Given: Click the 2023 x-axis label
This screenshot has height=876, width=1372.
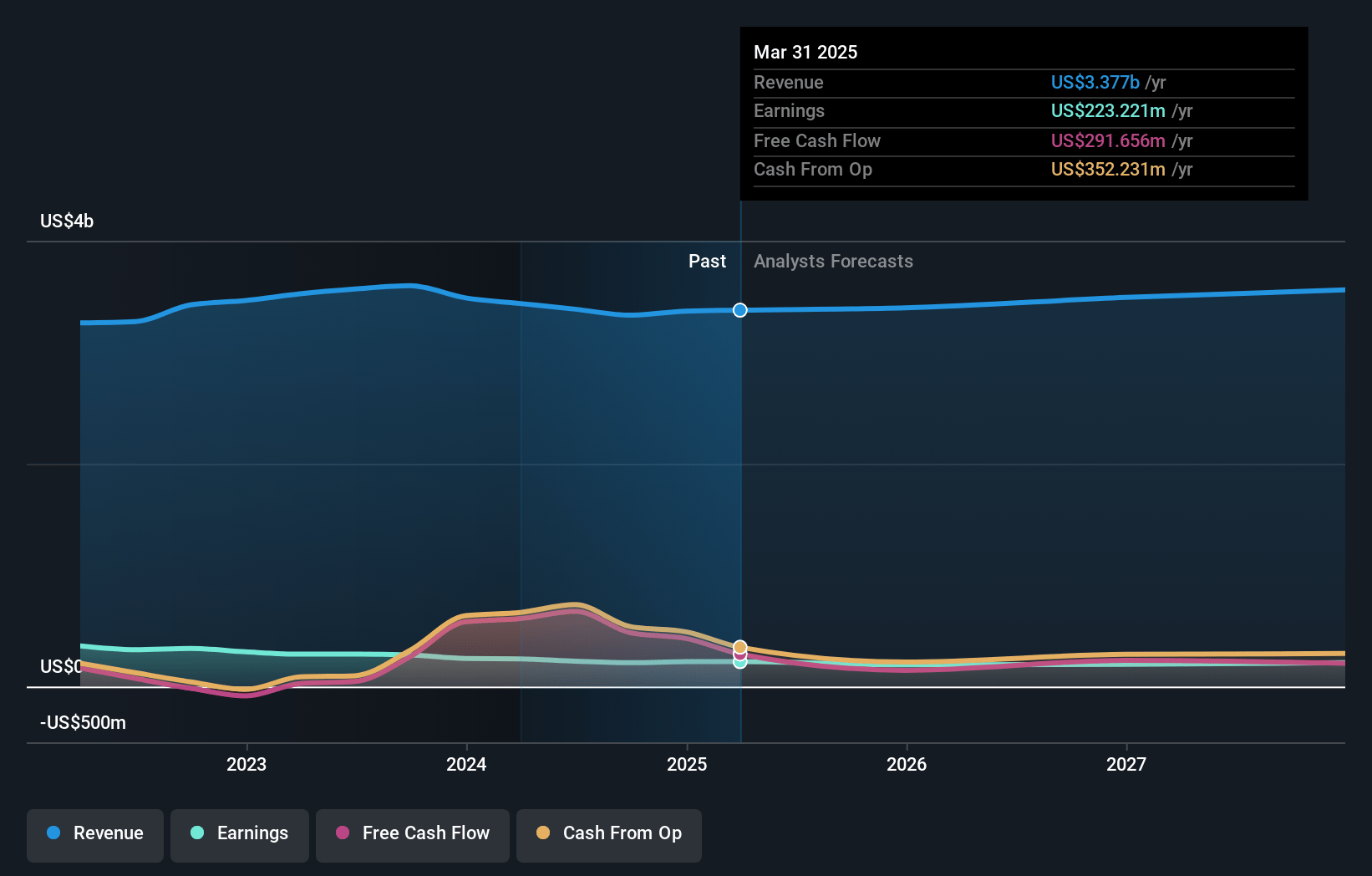Looking at the screenshot, I should coord(246,764).
